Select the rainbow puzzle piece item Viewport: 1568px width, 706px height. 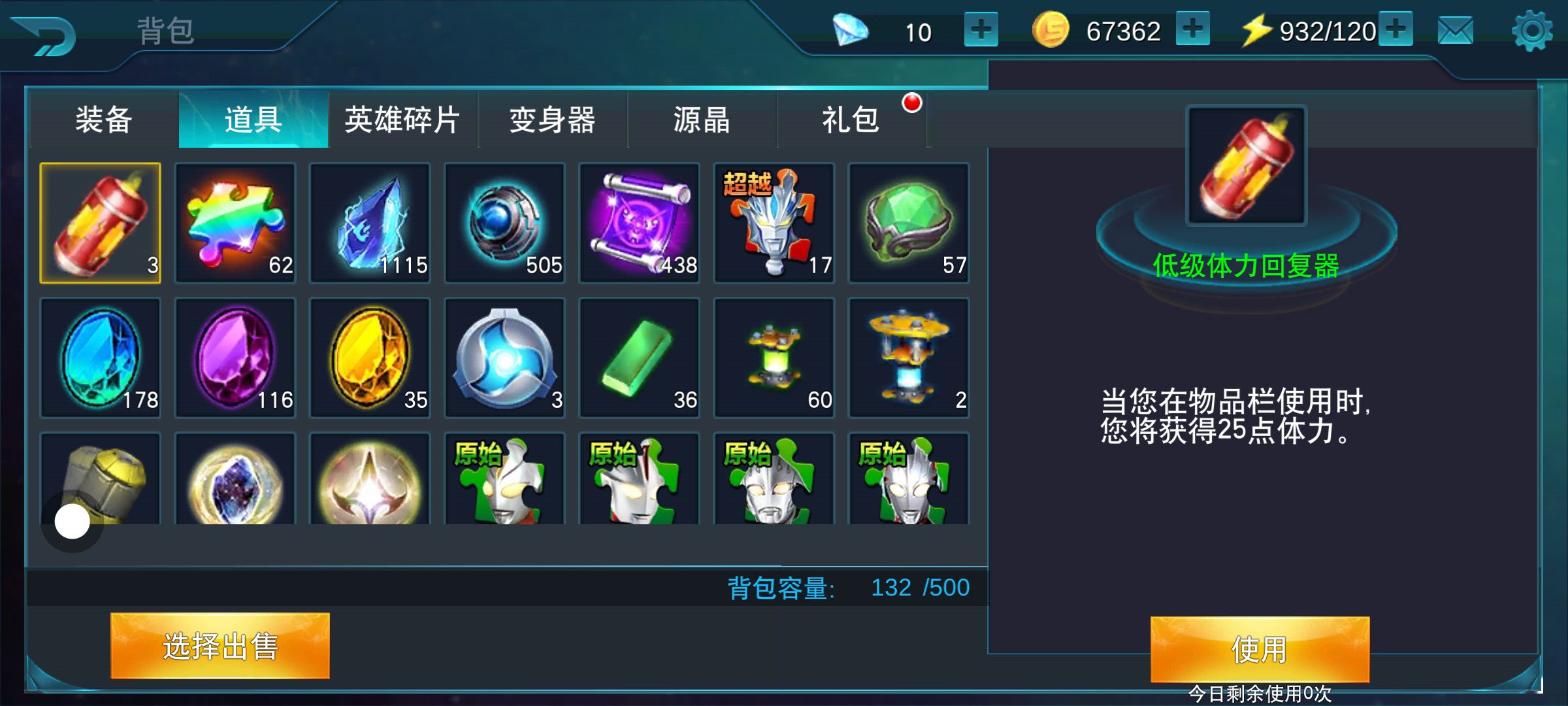(235, 223)
